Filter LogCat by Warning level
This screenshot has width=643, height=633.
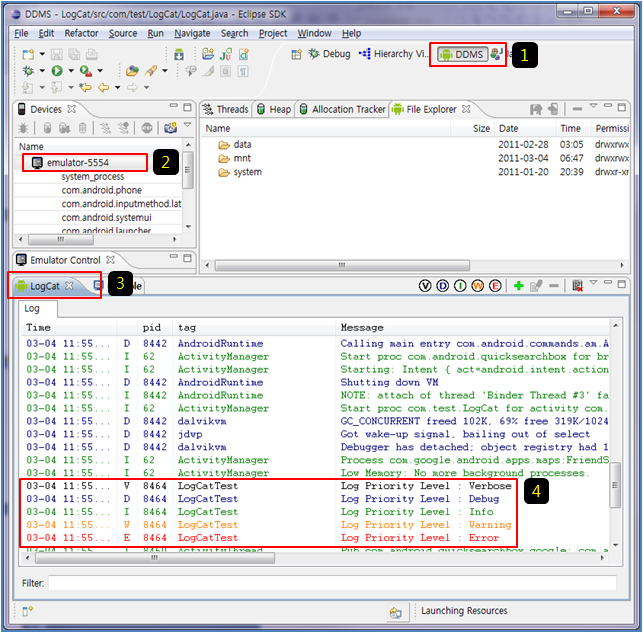pos(477,286)
